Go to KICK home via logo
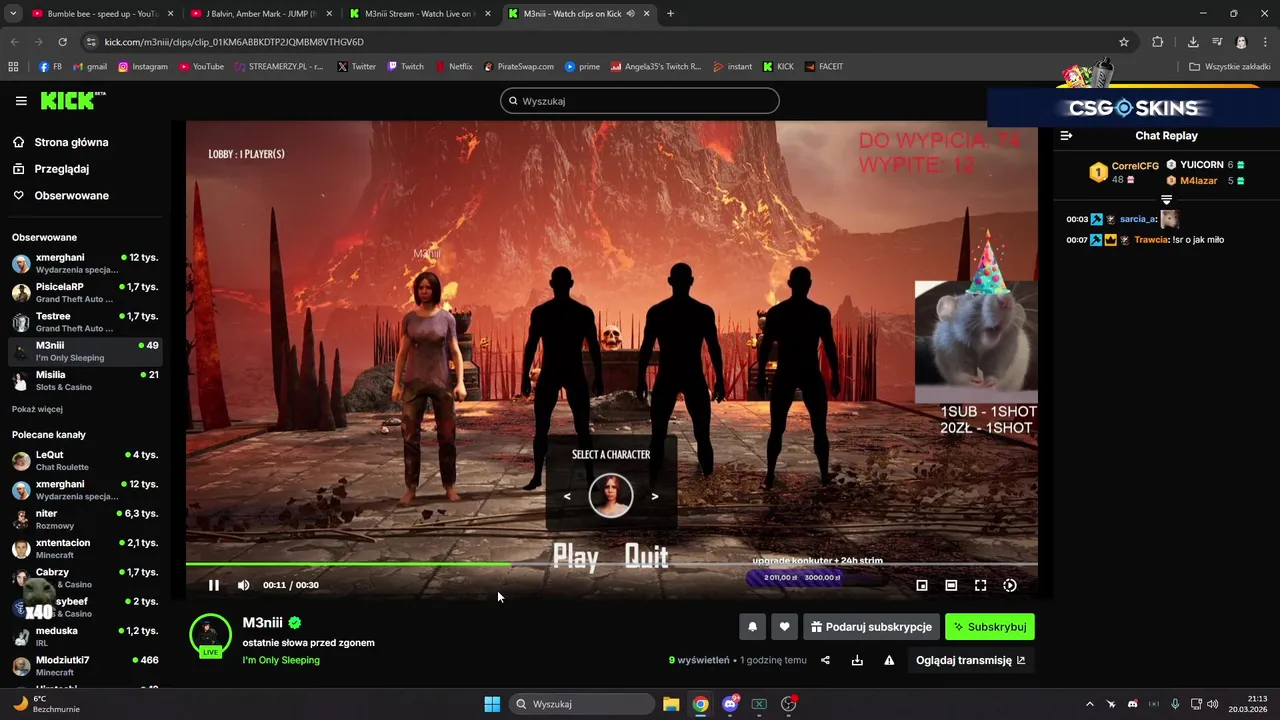 click(72, 100)
